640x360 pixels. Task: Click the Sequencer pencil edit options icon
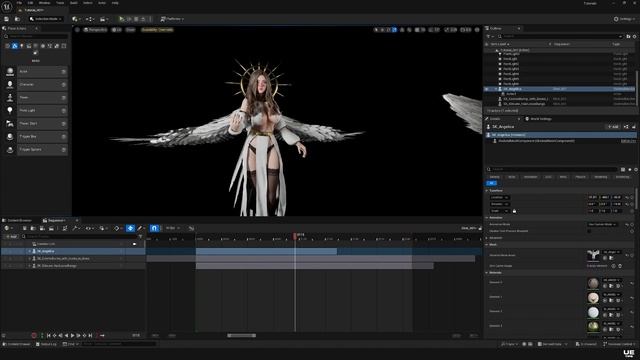pos(140,228)
